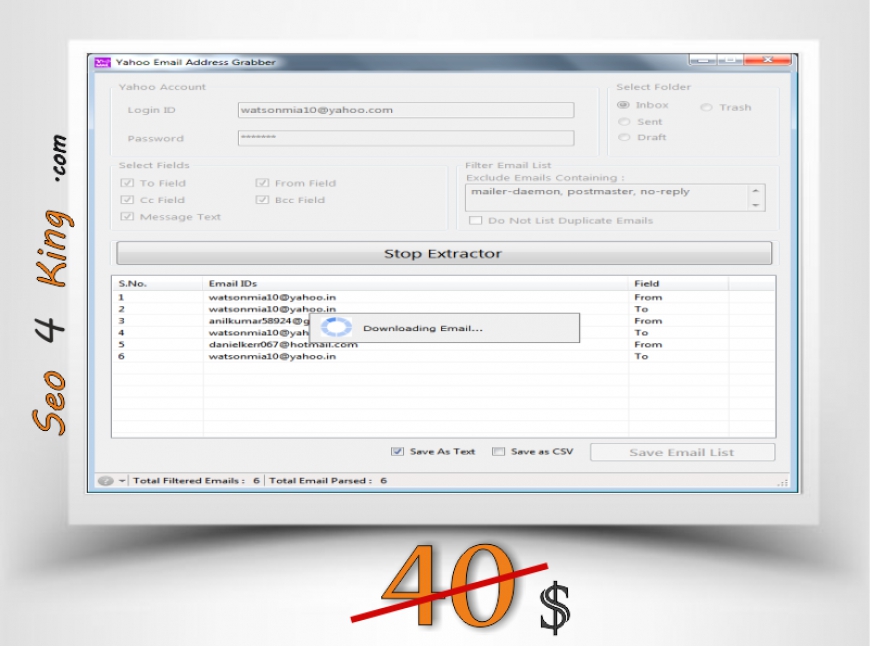Minimize the Yahoo Email Address Grabber window

702,59
